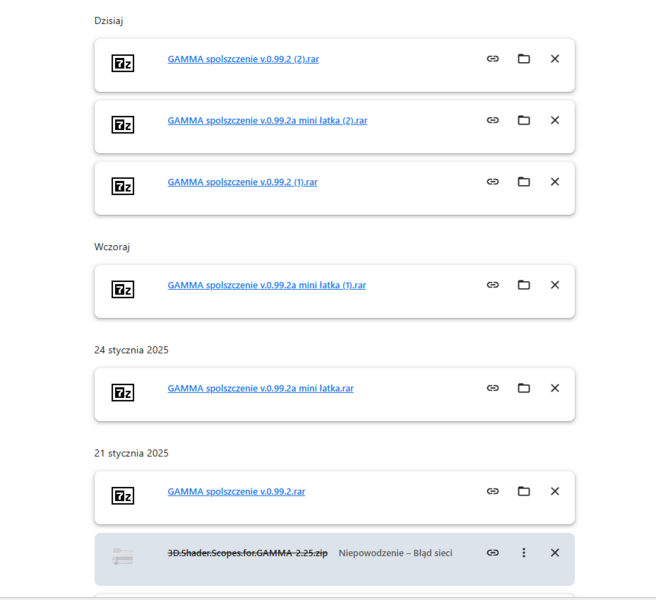Remove GAMMA spolszczenie v.0.99.2 (2).rar from list
The width and height of the screenshot is (656, 600).
pos(555,59)
